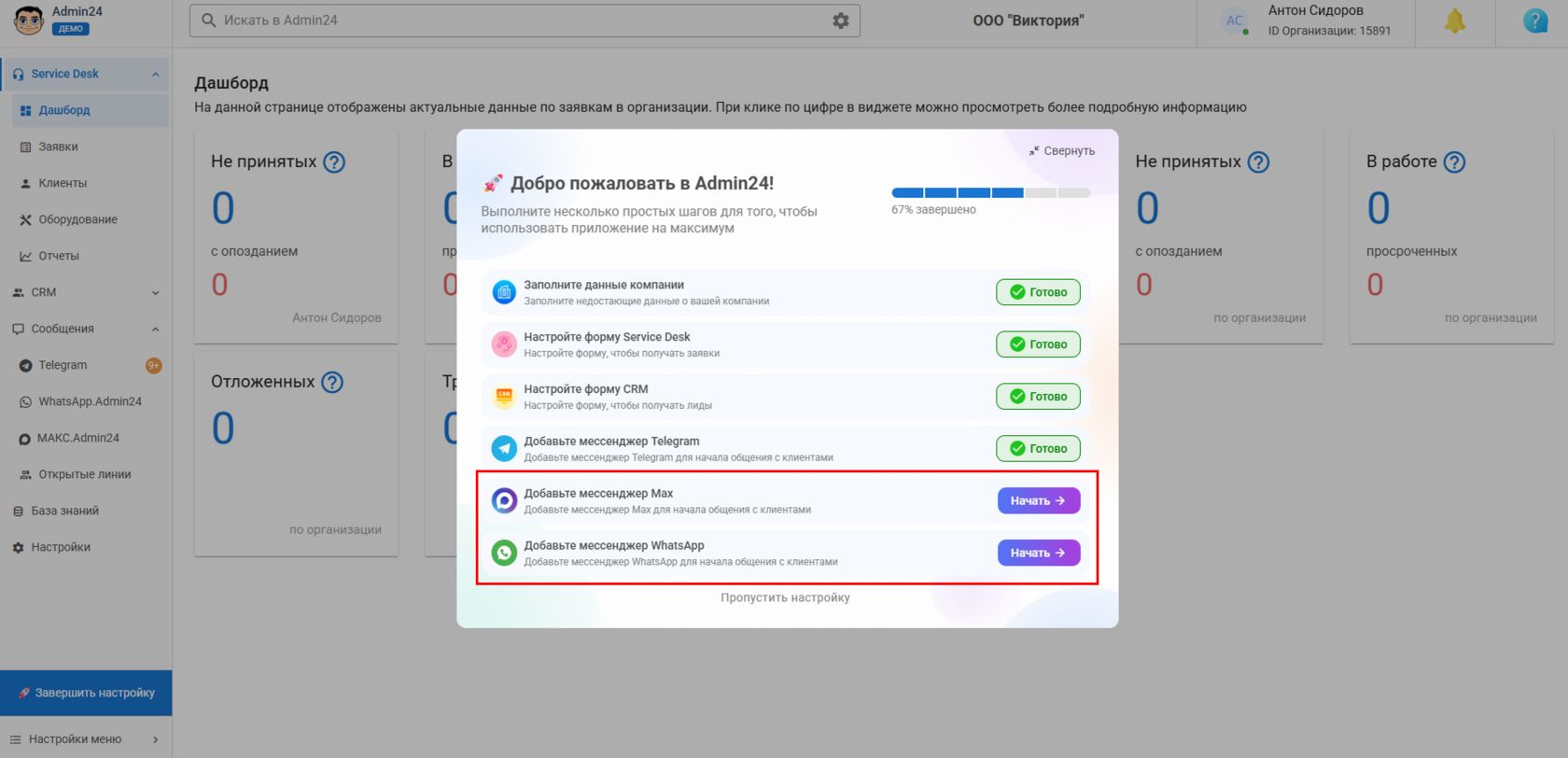Focus the Искать в Admin24 search field

(525, 21)
